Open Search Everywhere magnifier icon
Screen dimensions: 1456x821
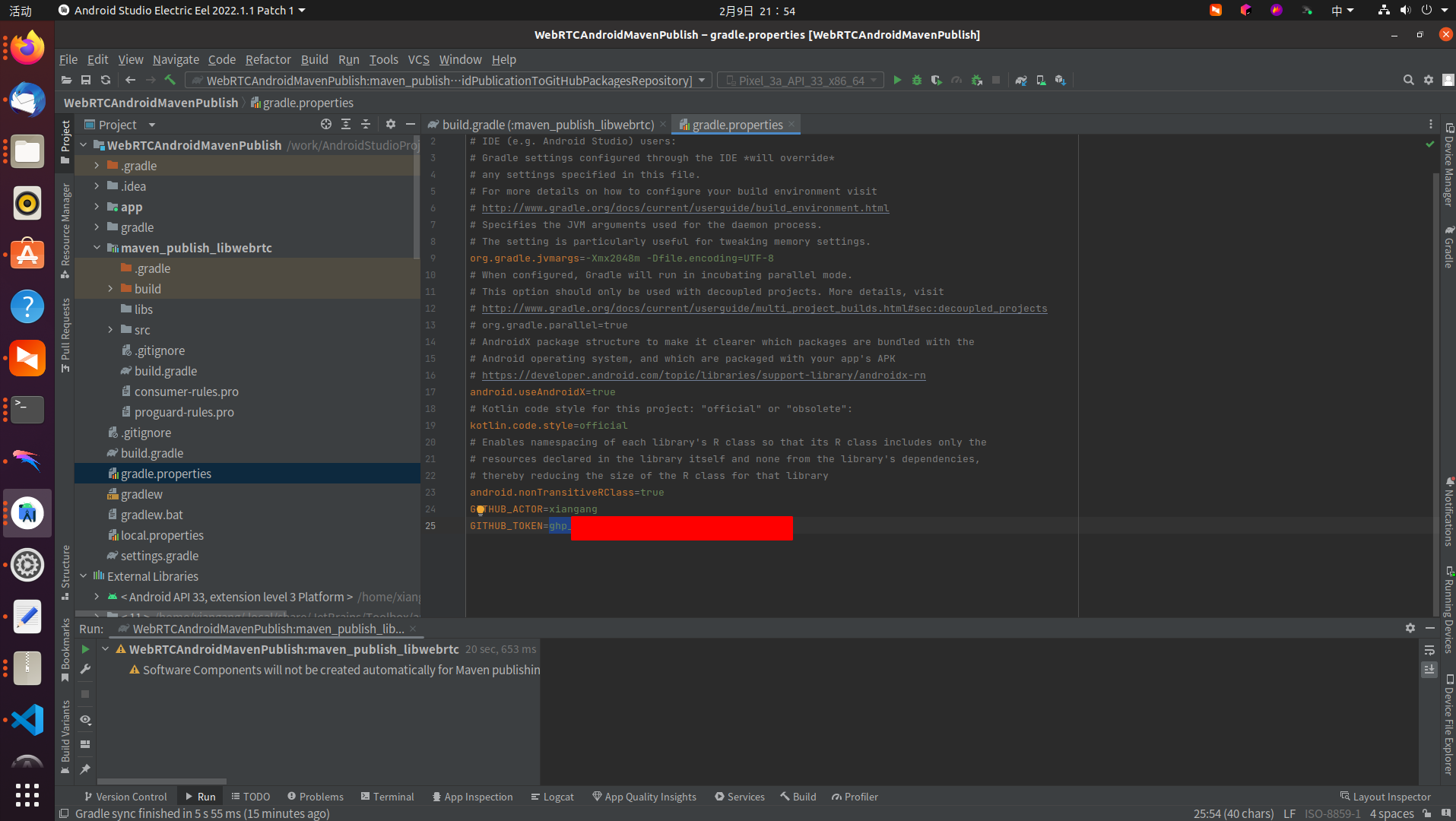1408,81
